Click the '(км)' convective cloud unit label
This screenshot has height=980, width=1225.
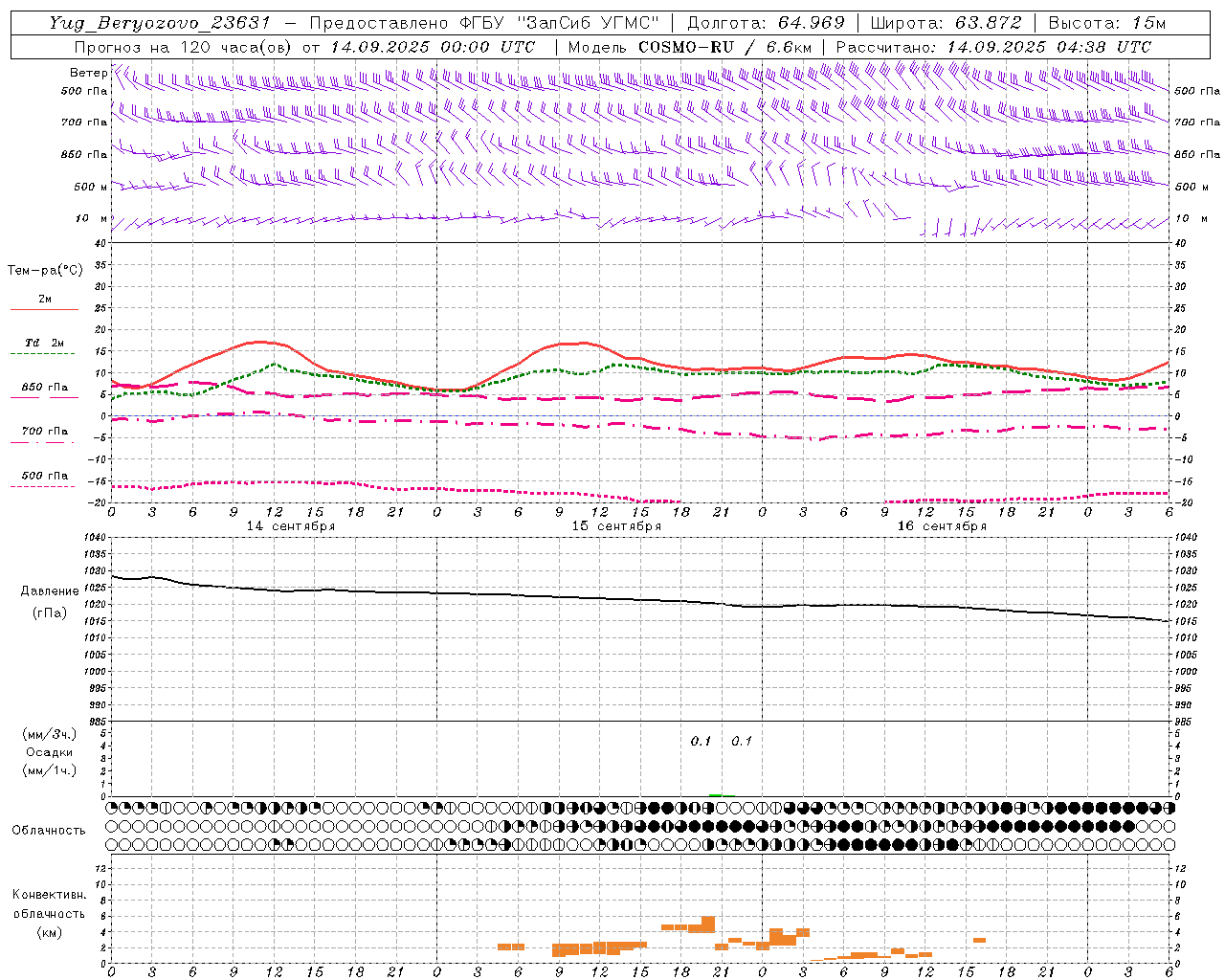pos(49,932)
